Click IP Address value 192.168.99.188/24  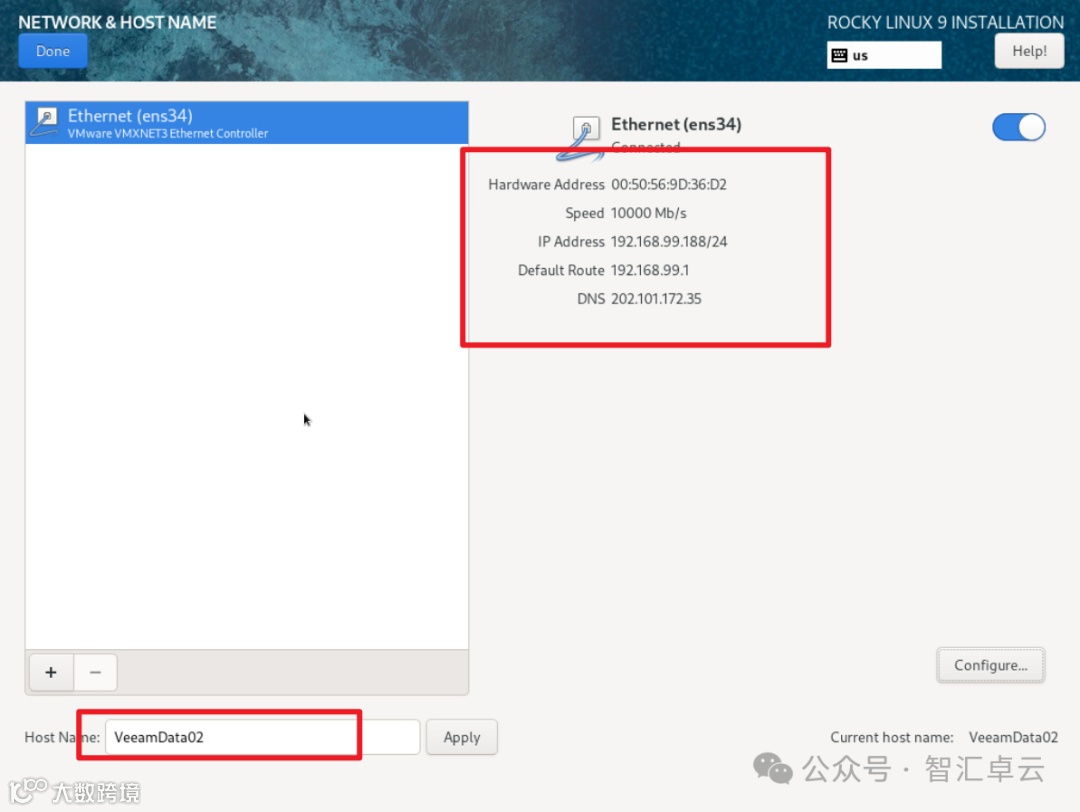[x=669, y=242]
